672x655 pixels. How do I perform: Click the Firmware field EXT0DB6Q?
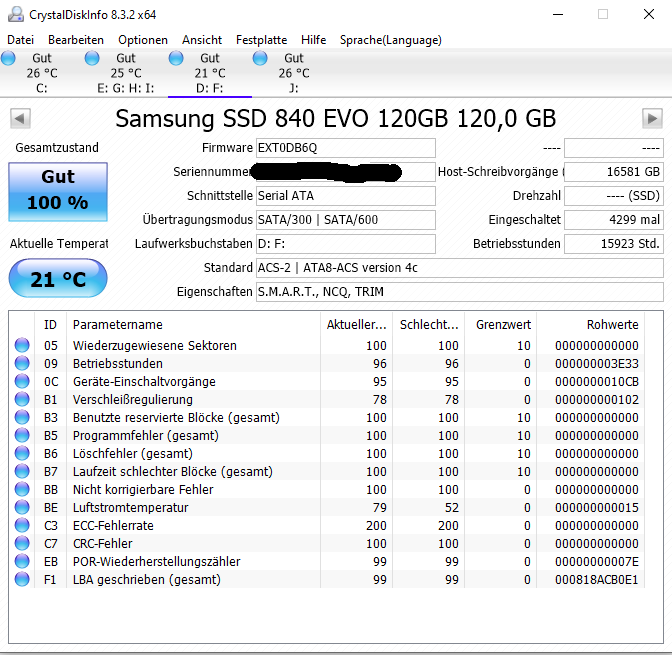click(x=345, y=148)
